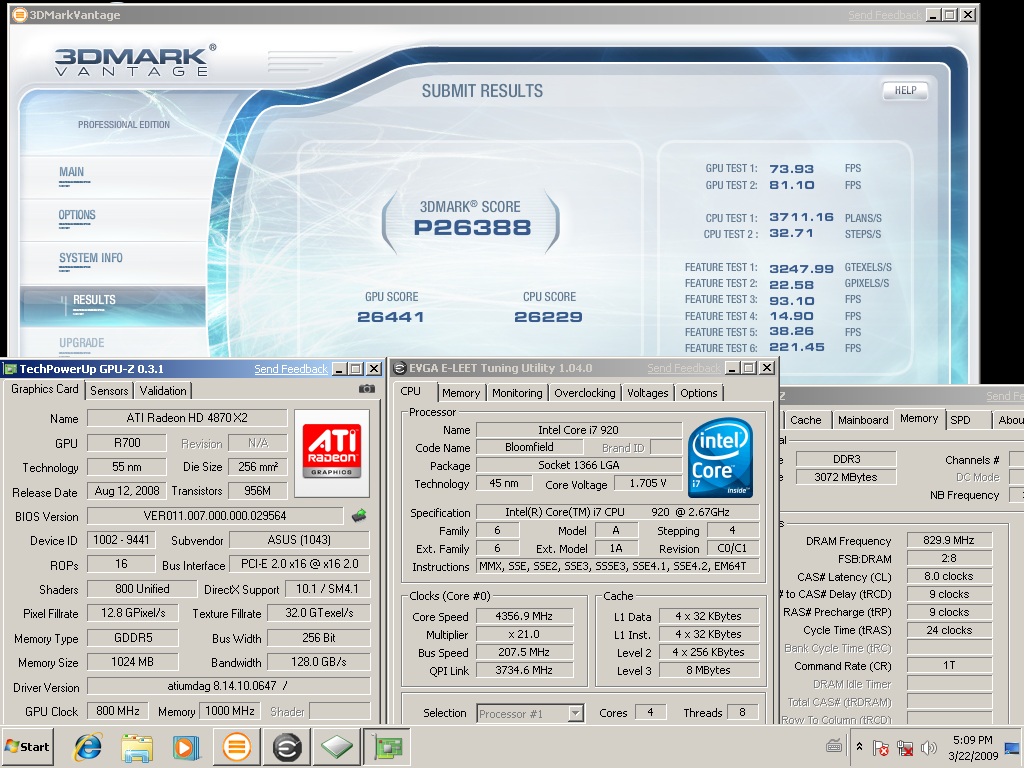
Task: Go to UPGRADE in 3DMark sidebar
Action: 82,343
